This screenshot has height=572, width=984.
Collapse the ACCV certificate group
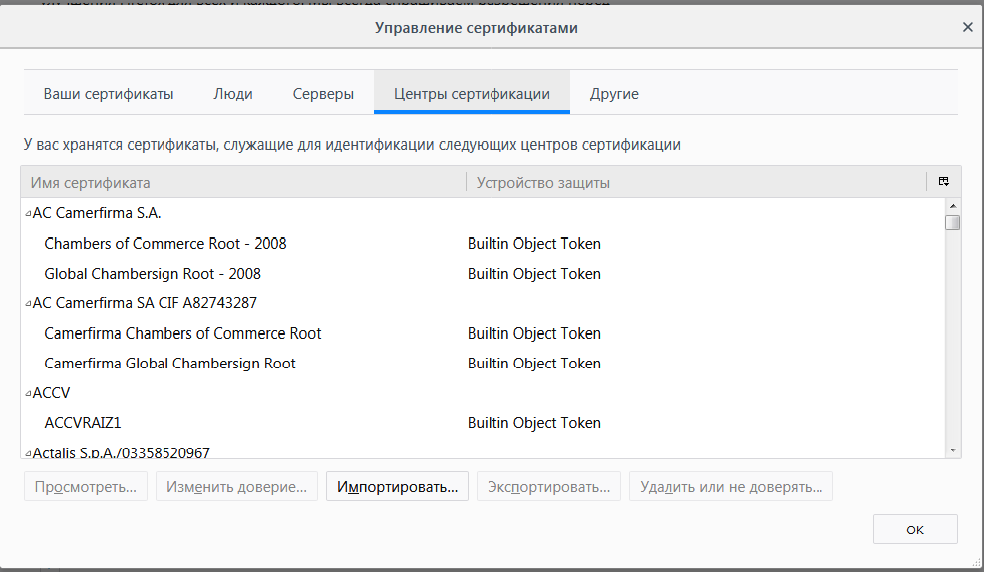pos(27,394)
